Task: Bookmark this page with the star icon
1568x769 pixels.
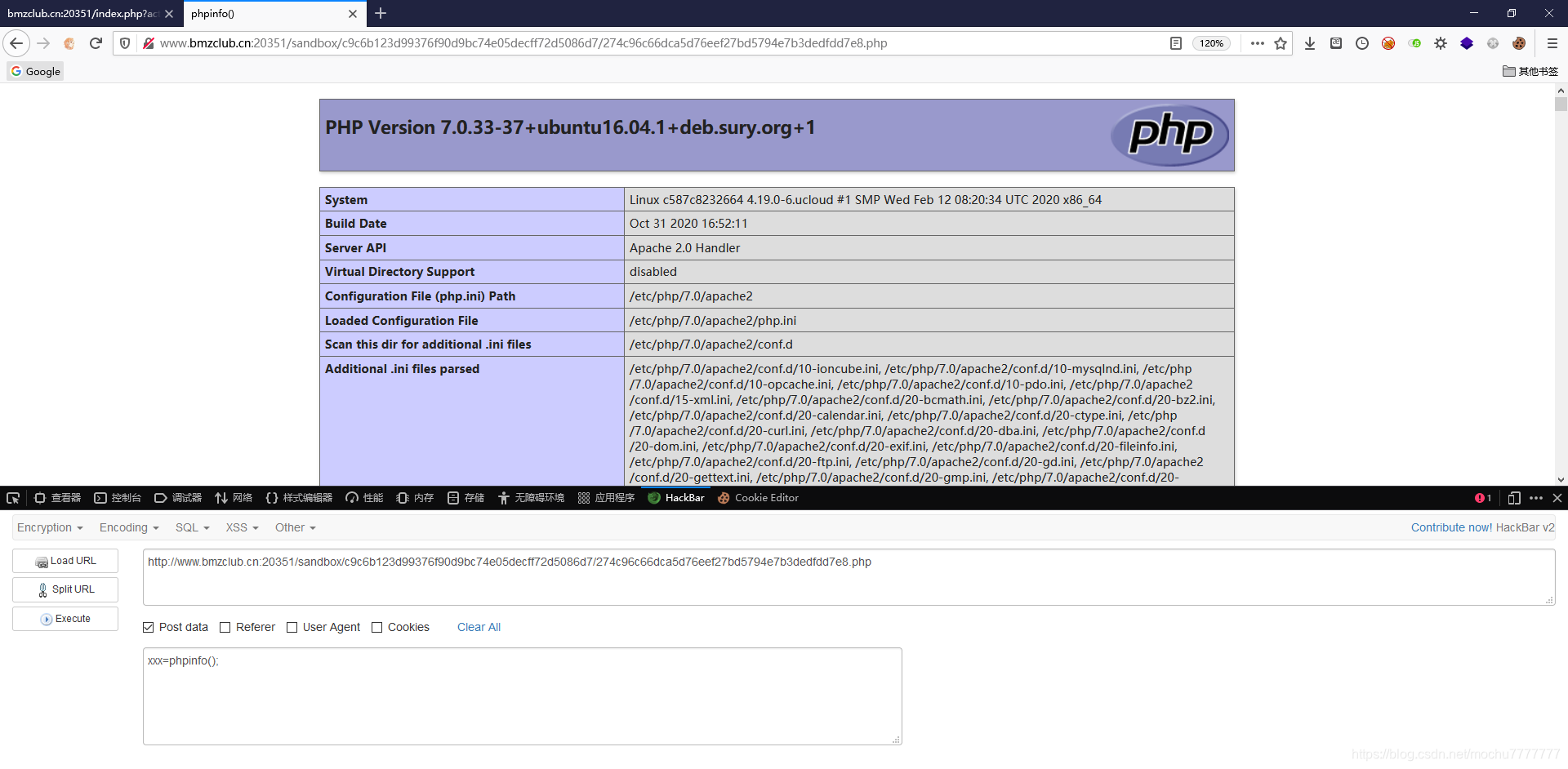Action: click(x=1281, y=43)
